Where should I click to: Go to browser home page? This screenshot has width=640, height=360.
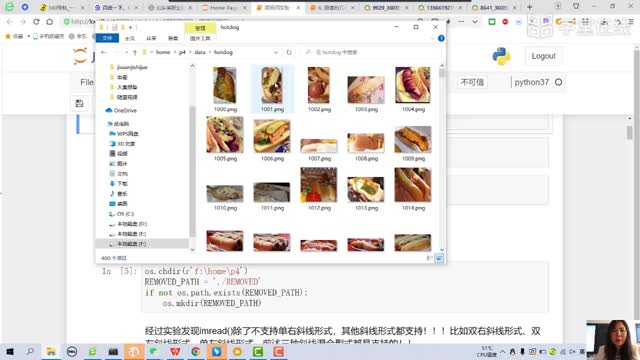point(49,21)
